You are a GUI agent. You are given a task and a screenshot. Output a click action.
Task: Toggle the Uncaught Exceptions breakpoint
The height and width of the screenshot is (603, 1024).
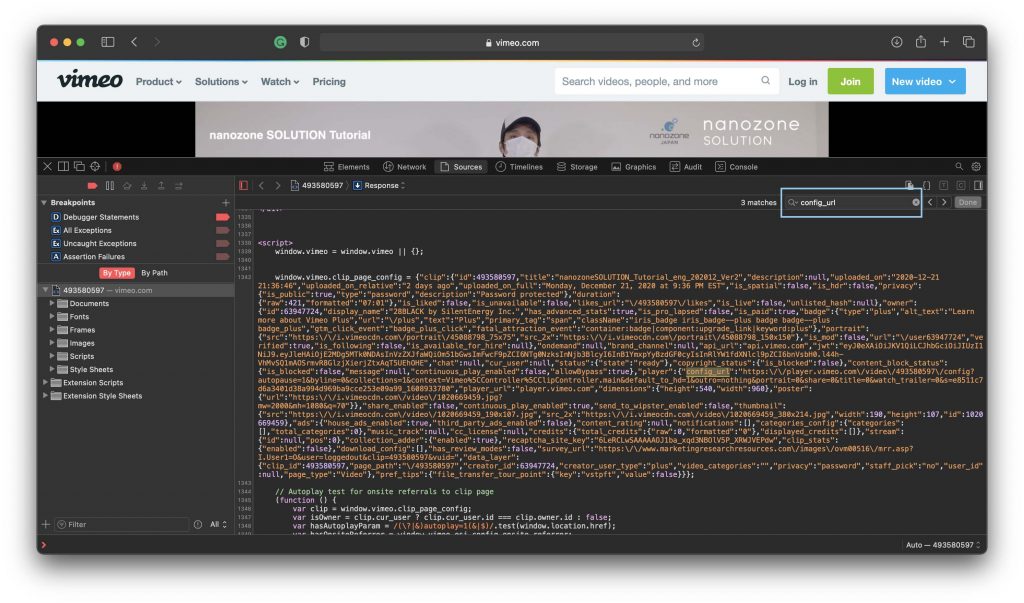tap(223, 243)
